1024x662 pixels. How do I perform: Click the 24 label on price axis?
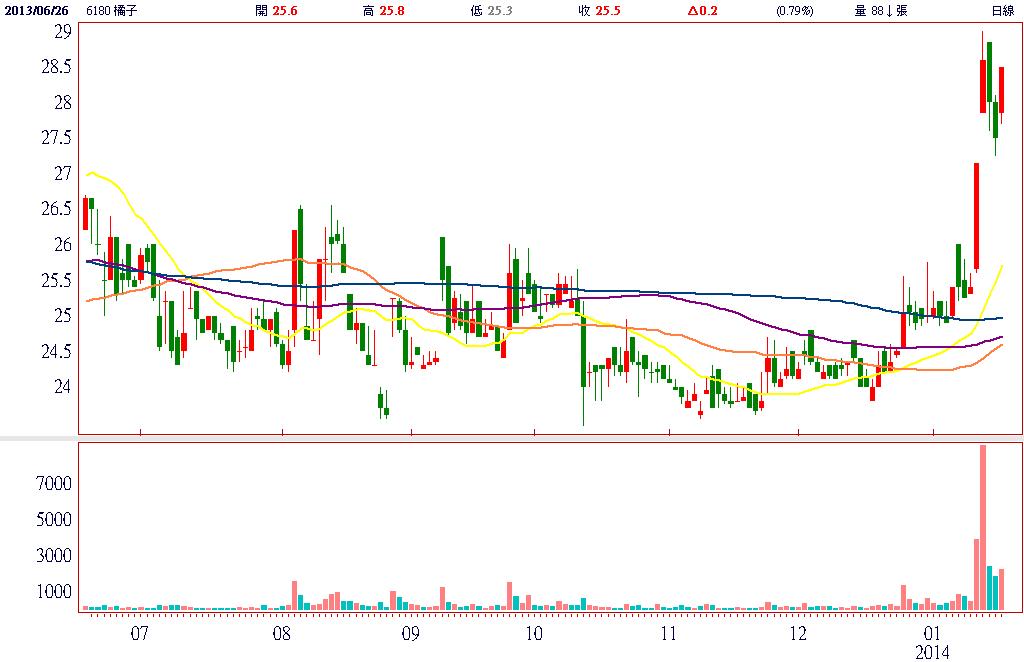[63, 387]
